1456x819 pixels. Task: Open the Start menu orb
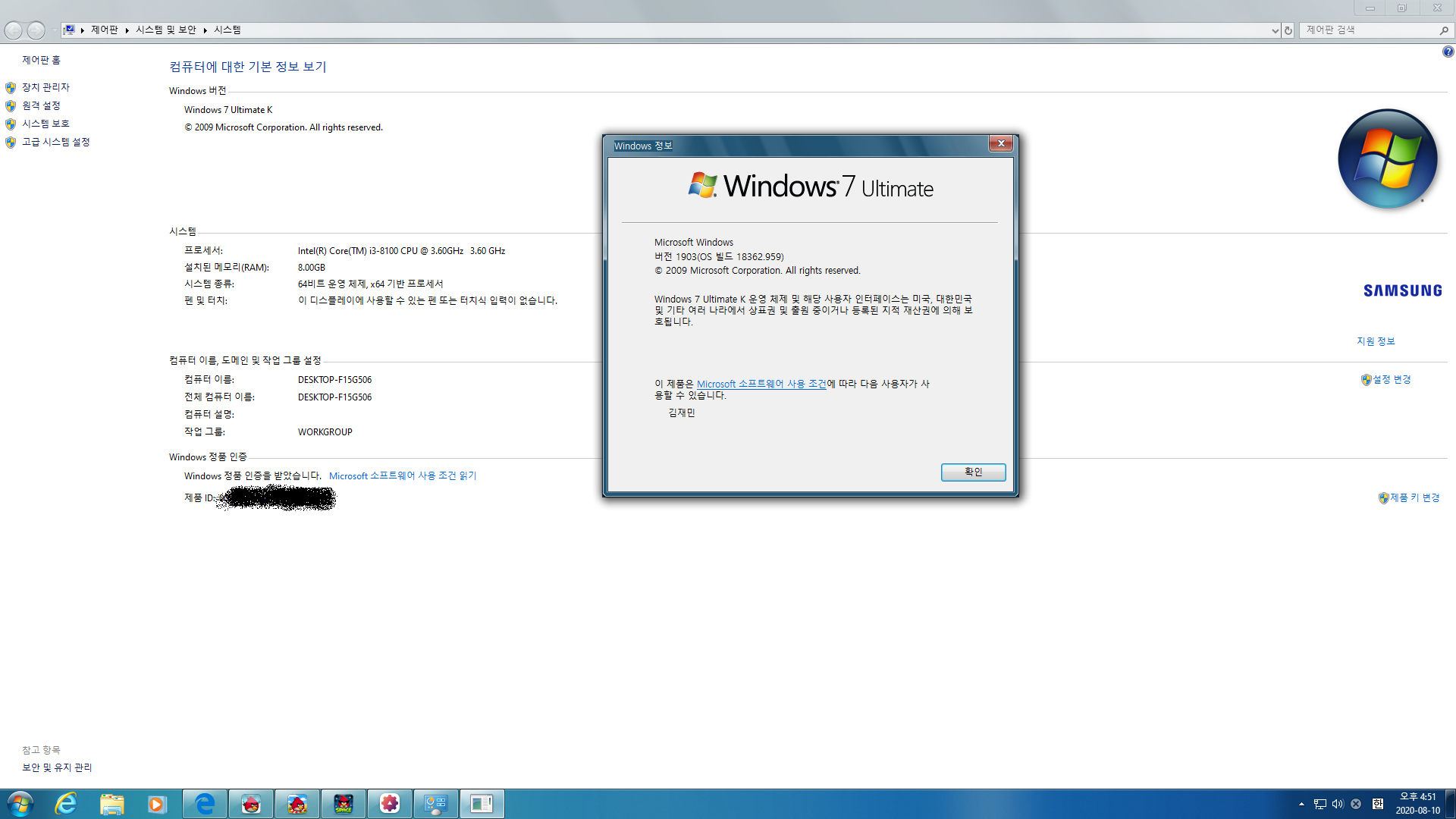[20, 804]
